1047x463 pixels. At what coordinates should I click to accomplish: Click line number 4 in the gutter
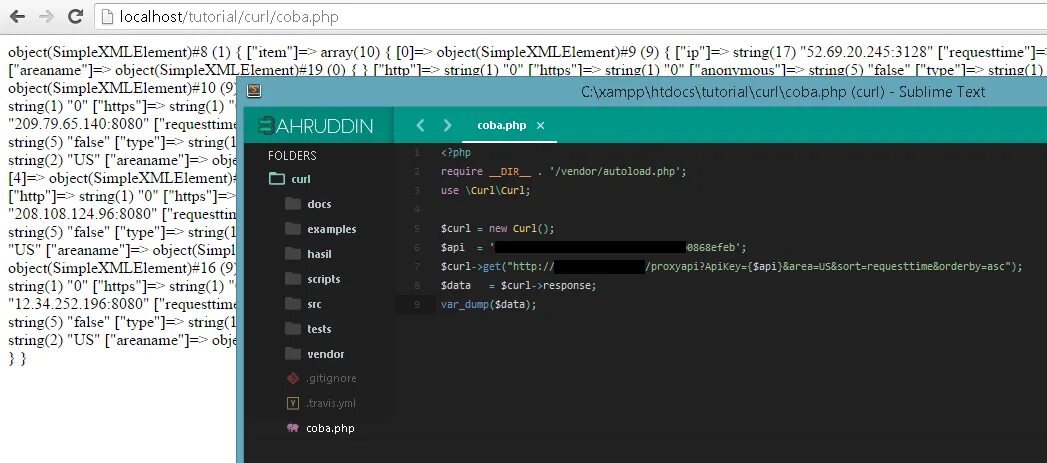[417, 210]
